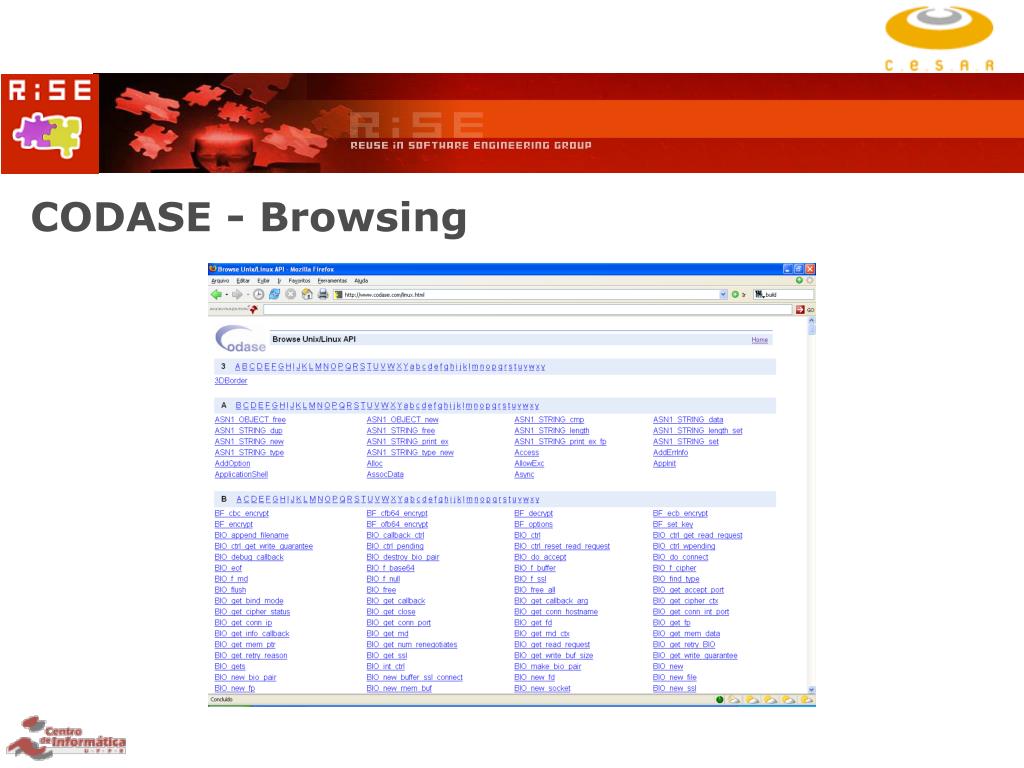Open the Ferramentas menu
Screen dimensions: 1024x768
point(332,281)
